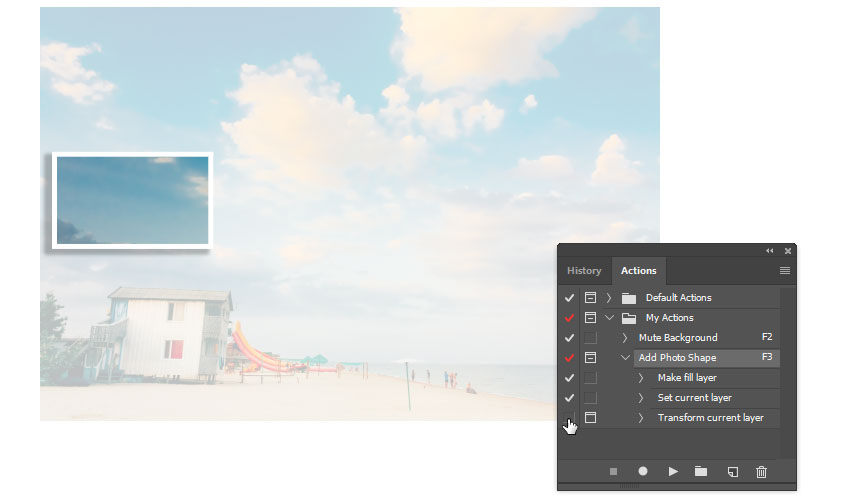This screenshot has height=500, width=850.
Task: Click the F2 shortcut label
Action: click(767, 337)
